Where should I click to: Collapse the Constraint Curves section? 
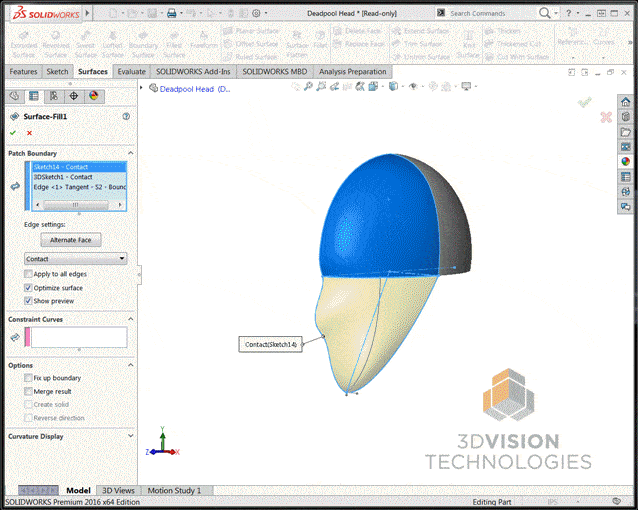(x=131, y=319)
